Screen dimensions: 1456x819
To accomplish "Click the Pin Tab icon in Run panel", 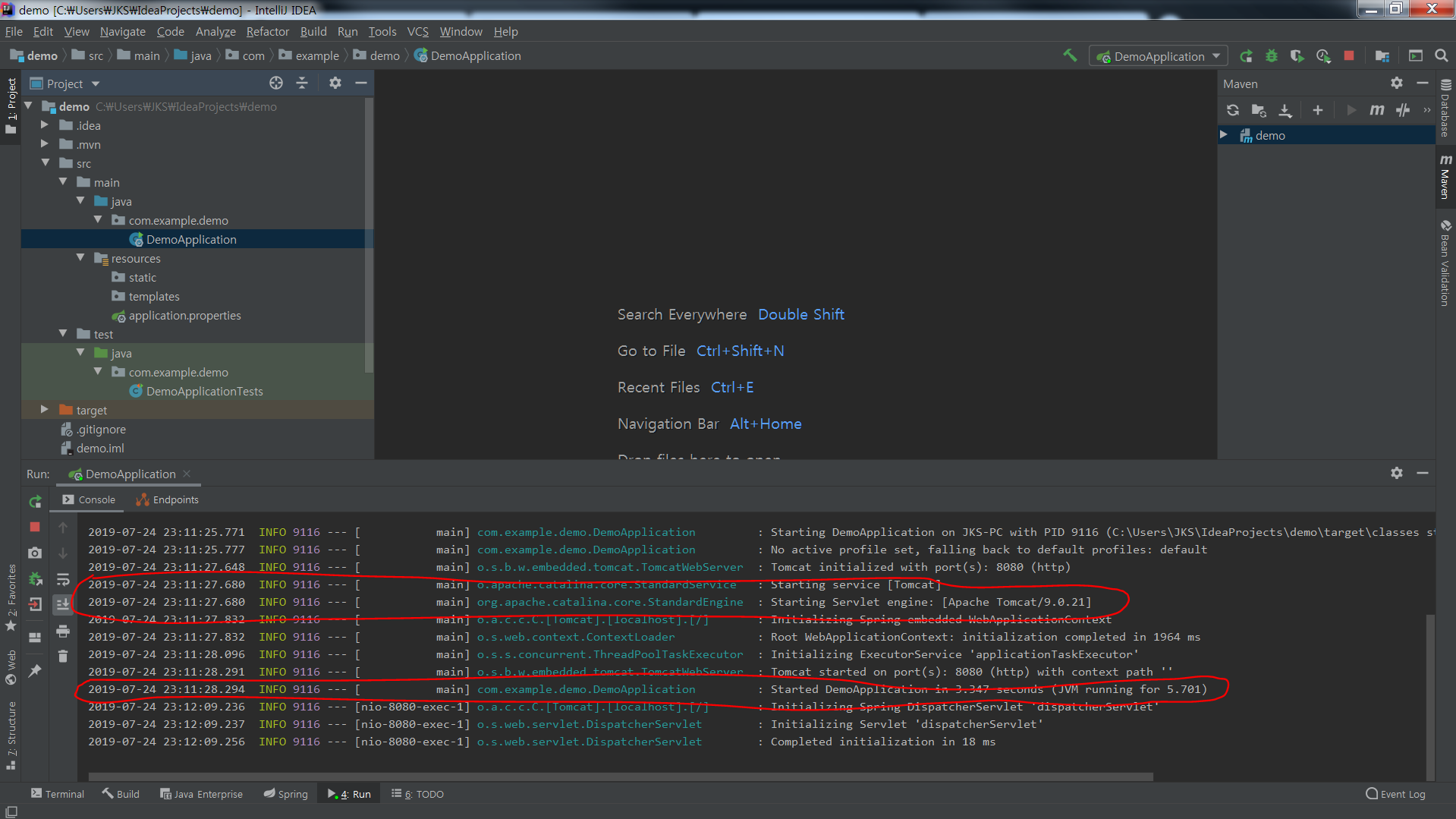I will (35, 671).
